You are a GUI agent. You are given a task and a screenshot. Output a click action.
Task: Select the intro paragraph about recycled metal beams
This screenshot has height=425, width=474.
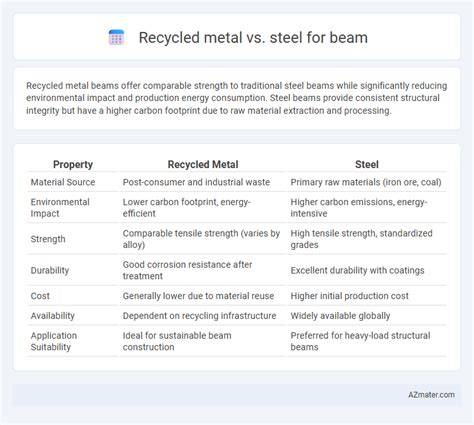[237, 98]
